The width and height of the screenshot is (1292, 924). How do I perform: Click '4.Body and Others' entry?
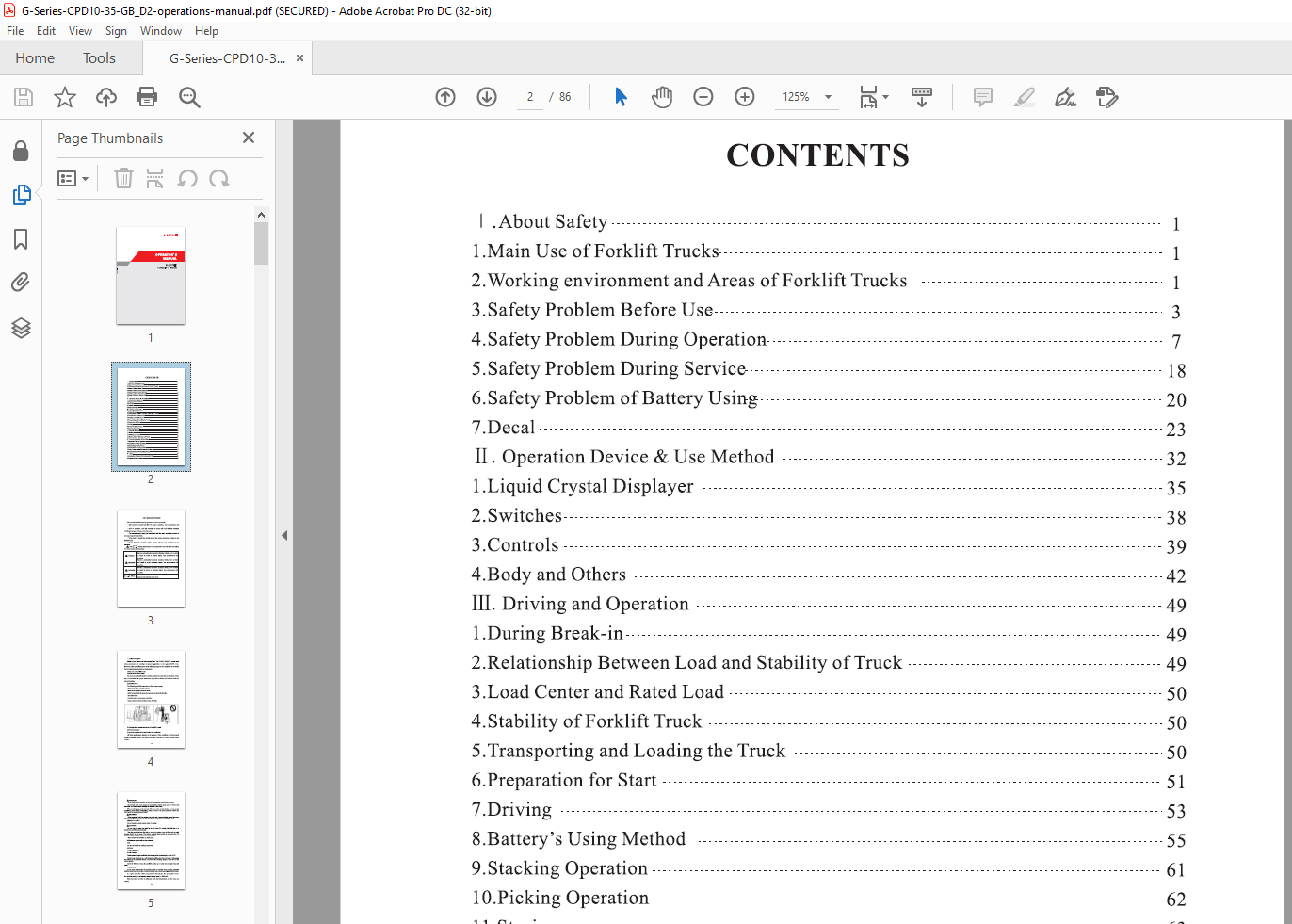pyautogui.click(x=548, y=575)
